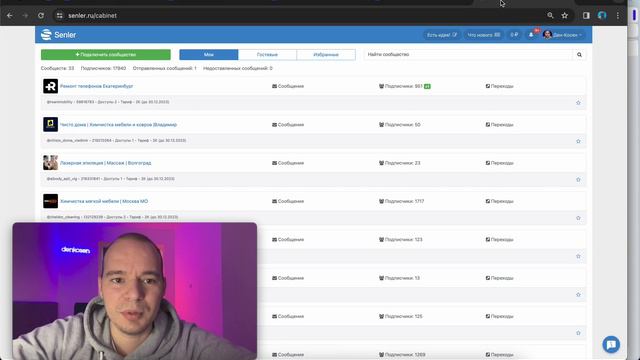Favorite Лазерная эпиляция community with star
This screenshot has width=640, height=360.
(x=578, y=180)
